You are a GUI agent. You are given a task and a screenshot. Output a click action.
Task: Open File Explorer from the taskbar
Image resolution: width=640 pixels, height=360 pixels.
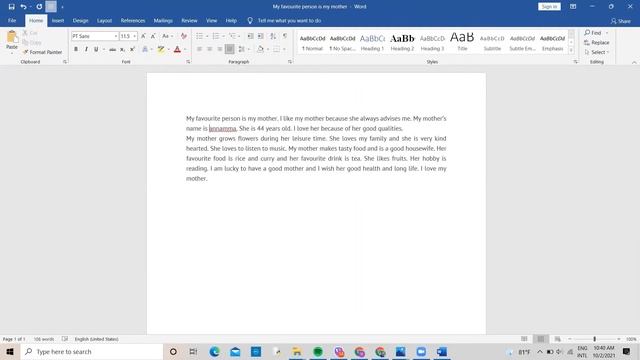pos(297,351)
